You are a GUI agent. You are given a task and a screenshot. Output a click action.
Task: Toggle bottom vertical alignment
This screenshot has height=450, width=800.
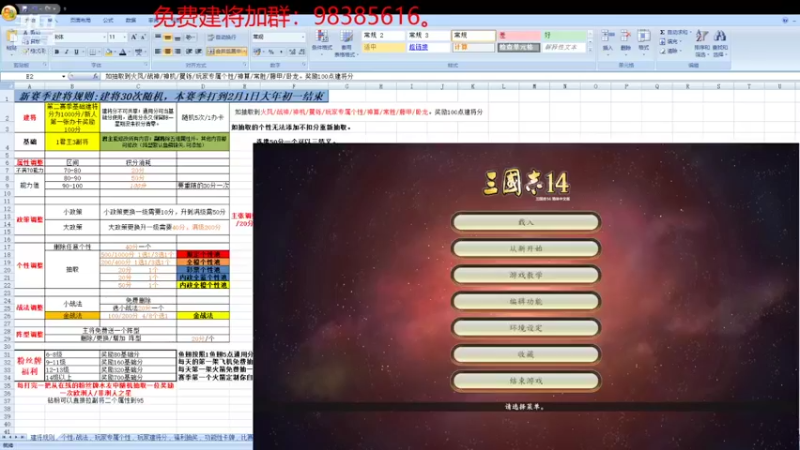(x=177, y=37)
